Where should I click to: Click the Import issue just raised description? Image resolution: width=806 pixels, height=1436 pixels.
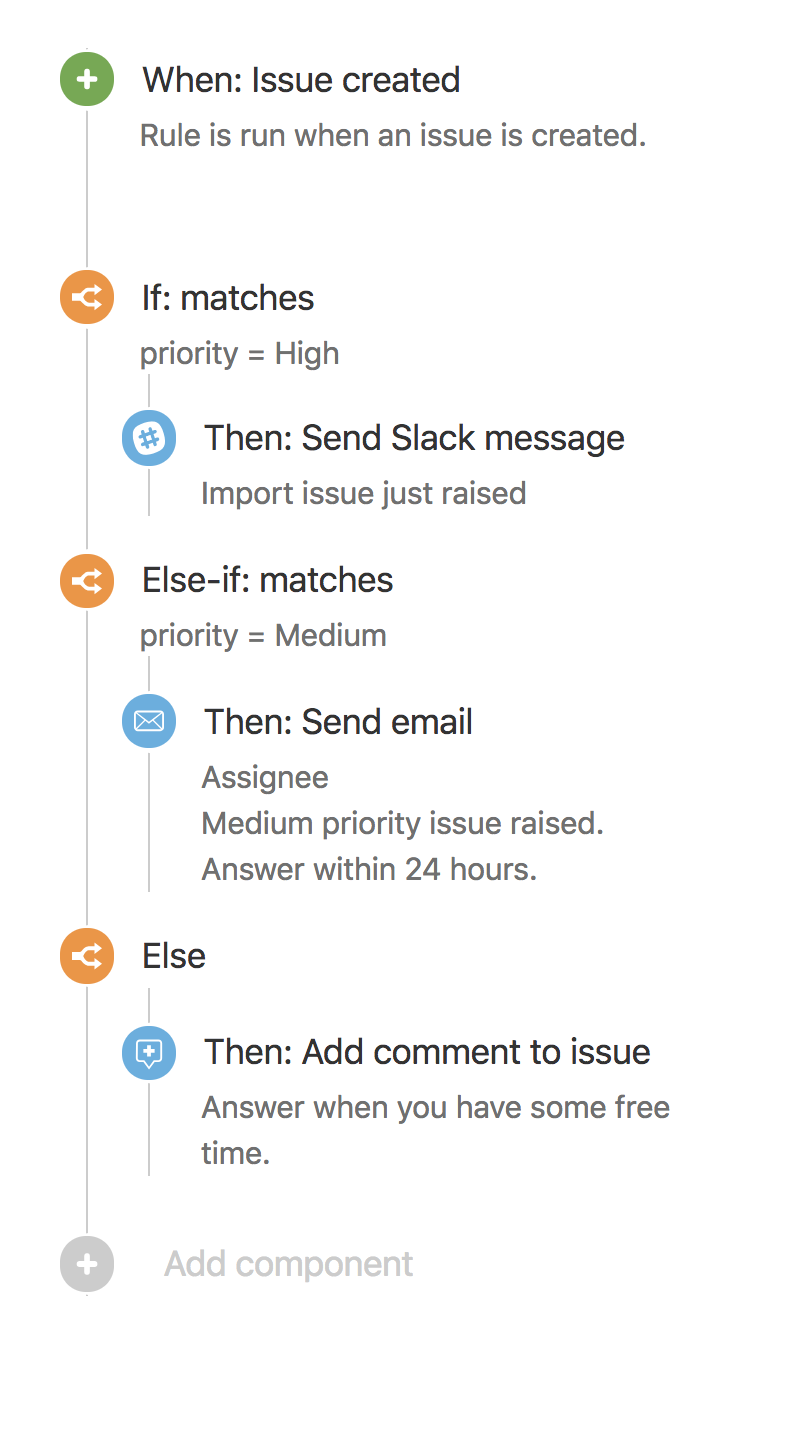(x=364, y=493)
